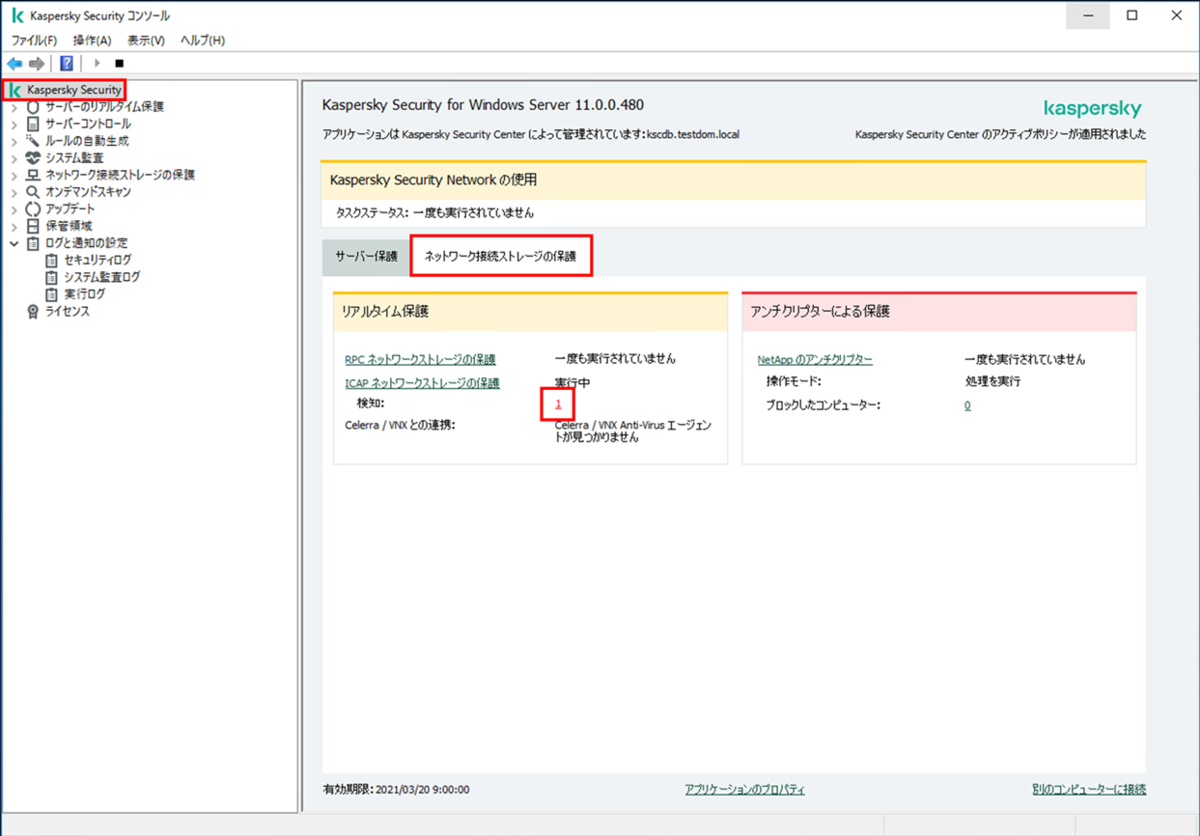Click the システム監査 heart icon

[x=33, y=158]
